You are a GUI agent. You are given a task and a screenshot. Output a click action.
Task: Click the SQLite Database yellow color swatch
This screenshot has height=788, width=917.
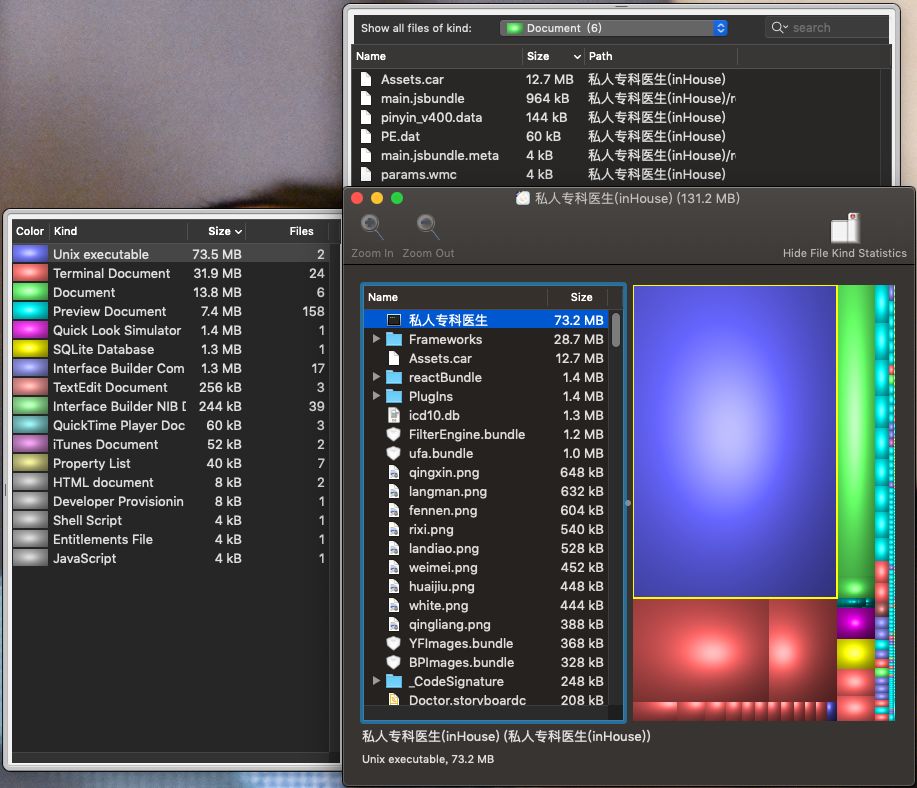30,350
